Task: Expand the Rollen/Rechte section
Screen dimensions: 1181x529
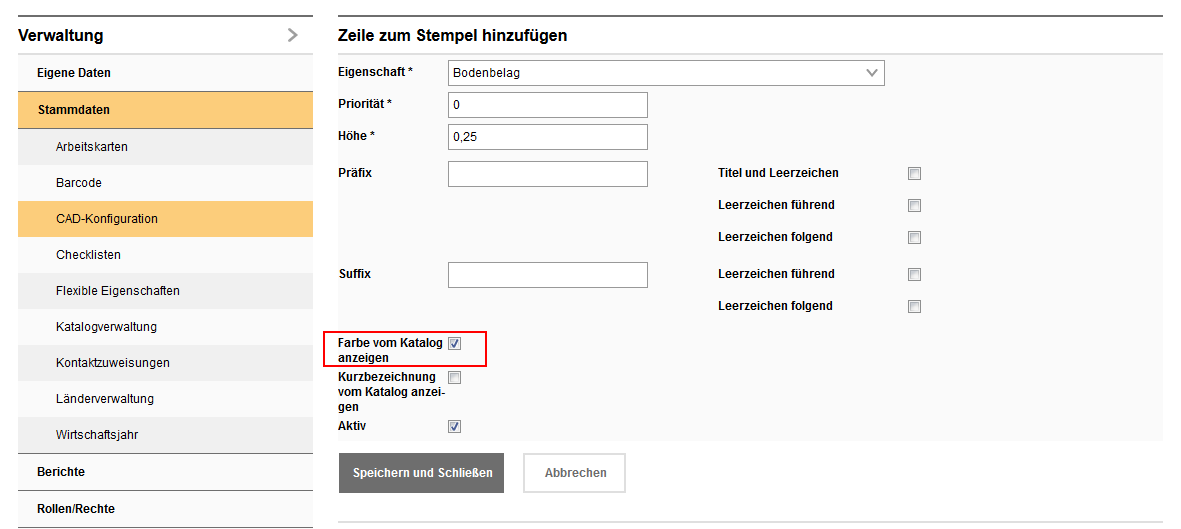Action: pos(76,509)
